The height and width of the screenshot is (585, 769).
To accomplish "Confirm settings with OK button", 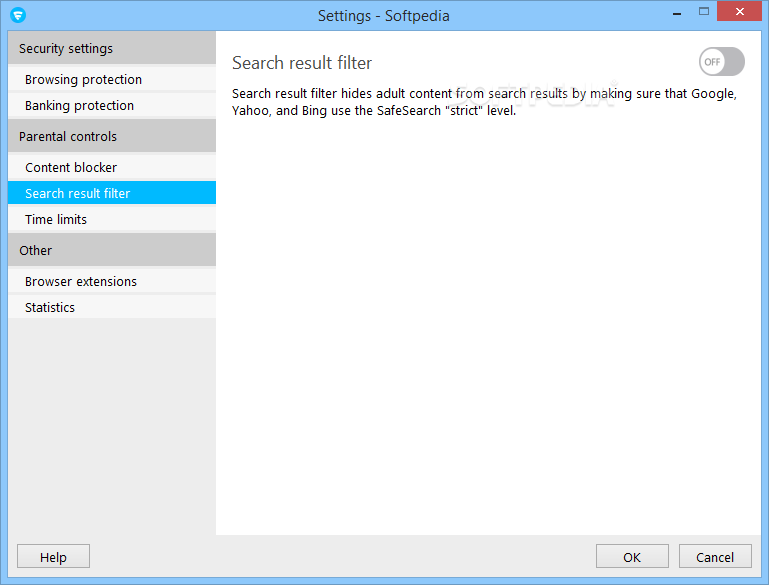I will point(632,557).
